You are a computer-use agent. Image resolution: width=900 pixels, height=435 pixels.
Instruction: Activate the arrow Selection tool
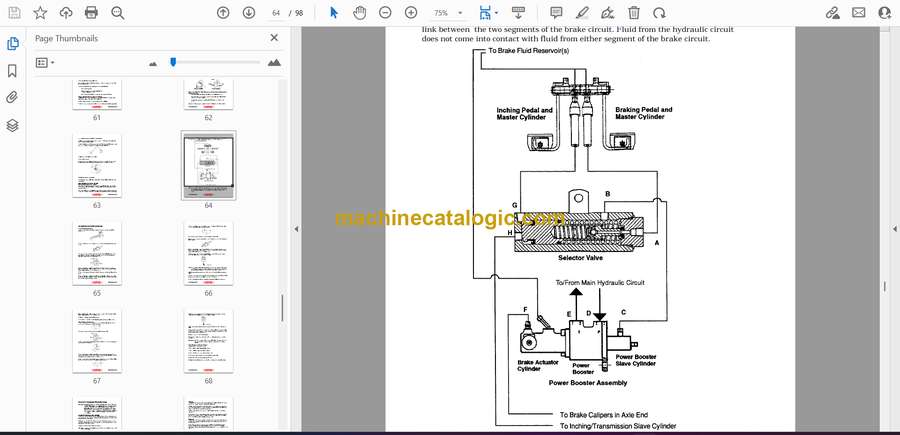[x=334, y=13]
